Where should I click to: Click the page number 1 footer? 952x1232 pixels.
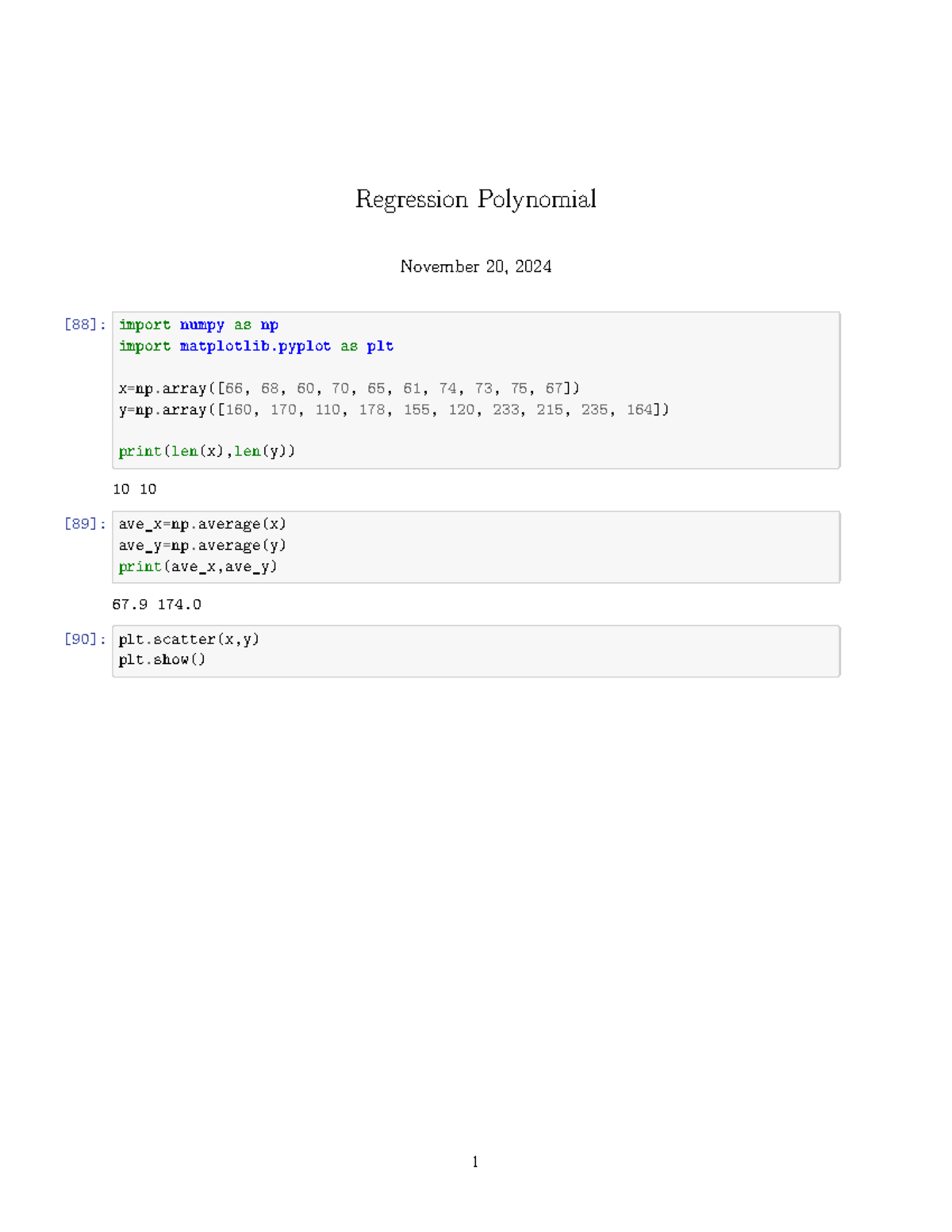(x=475, y=1162)
